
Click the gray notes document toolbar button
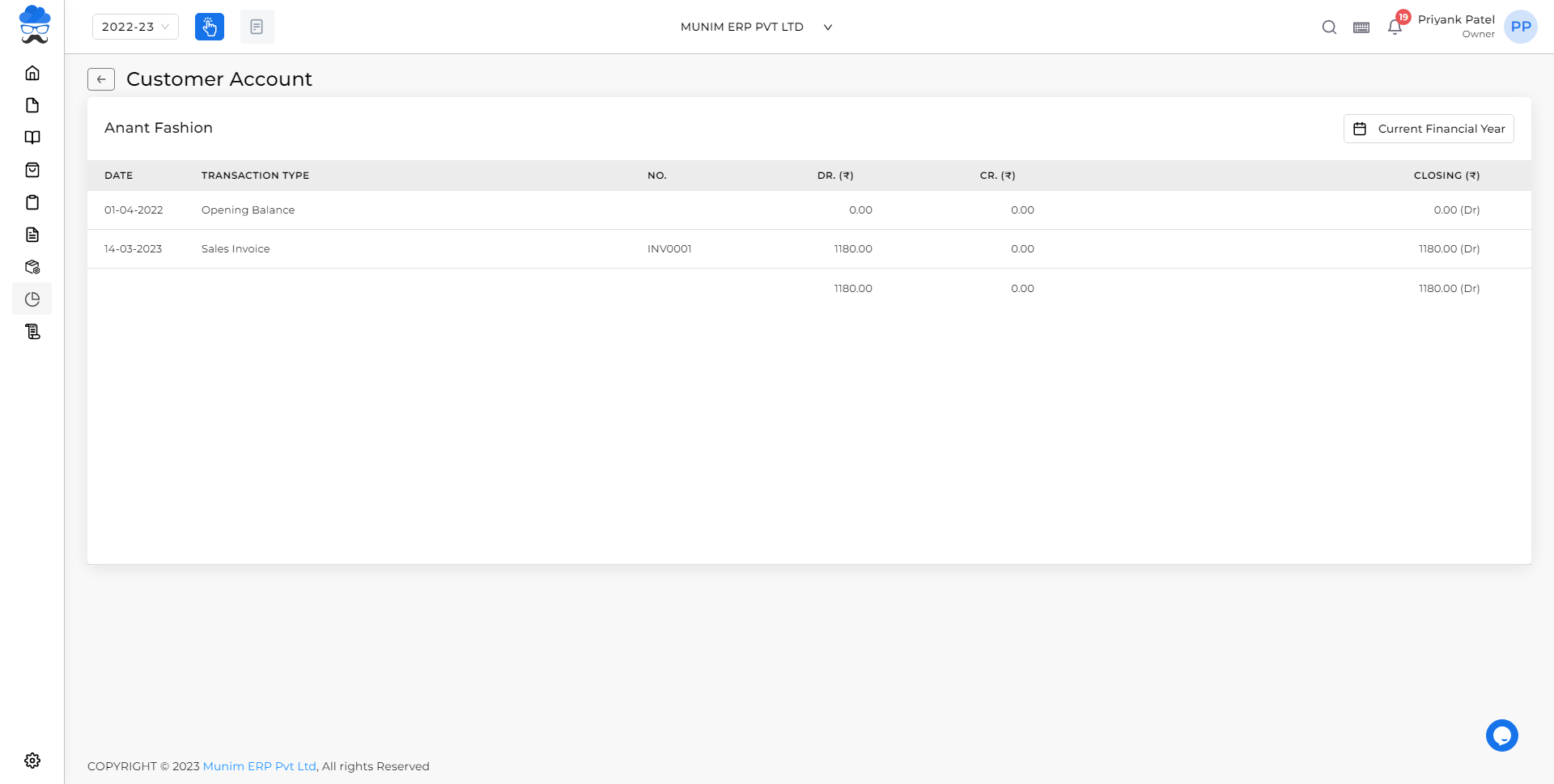(x=257, y=27)
